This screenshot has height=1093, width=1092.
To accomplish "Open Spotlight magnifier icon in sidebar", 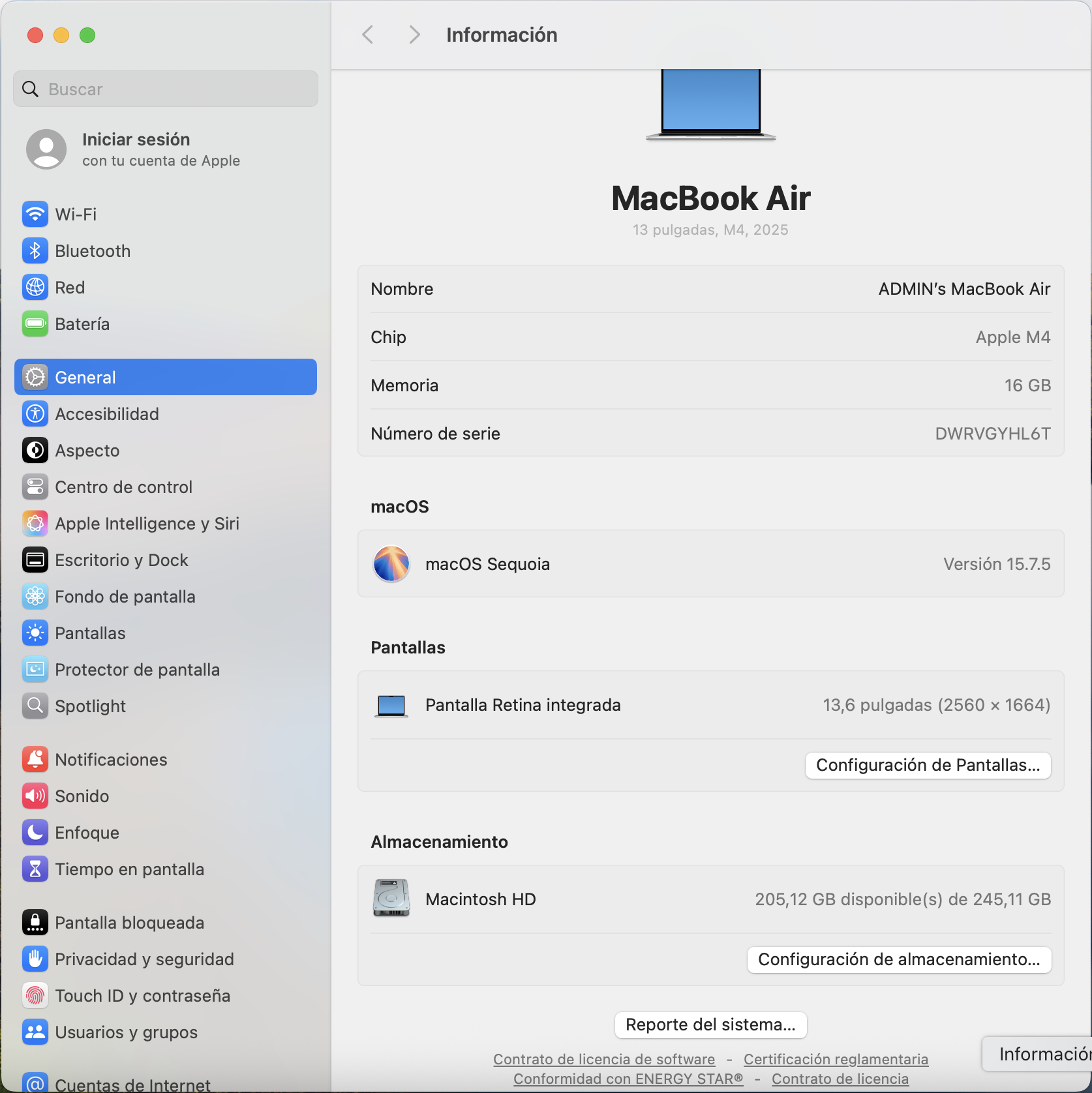I will 35,706.
